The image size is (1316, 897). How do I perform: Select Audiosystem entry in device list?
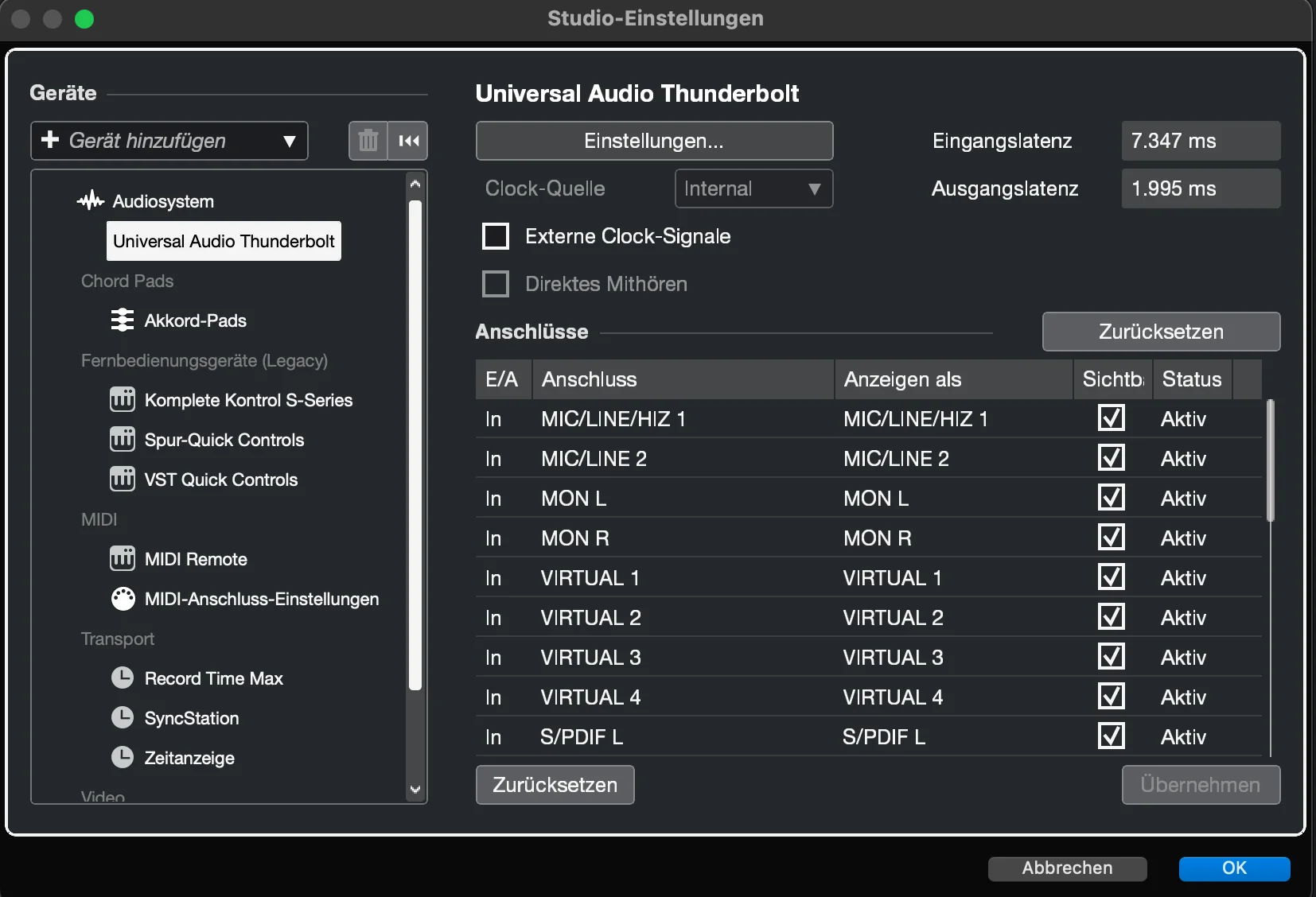click(x=163, y=201)
